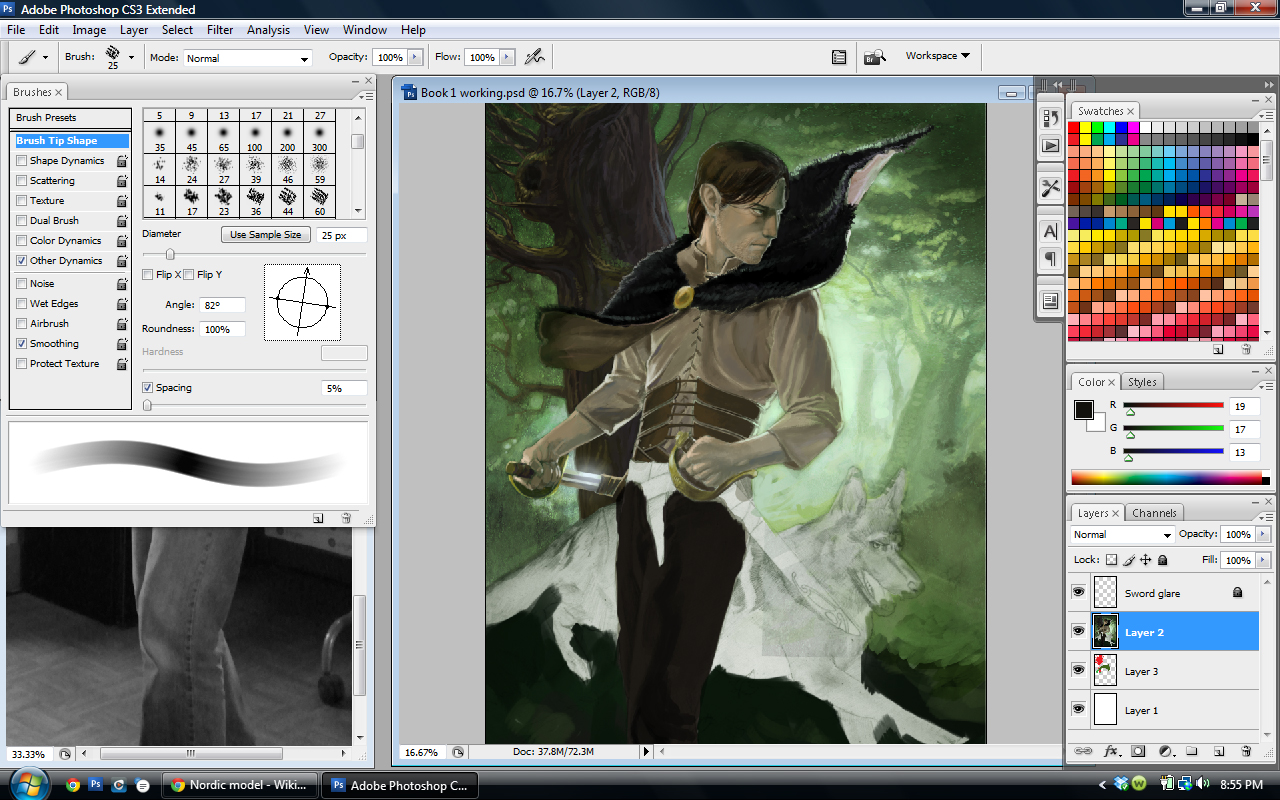Open the layer blend mode dropdown
This screenshot has width=1280, height=800.
click(x=1119, y=535)
